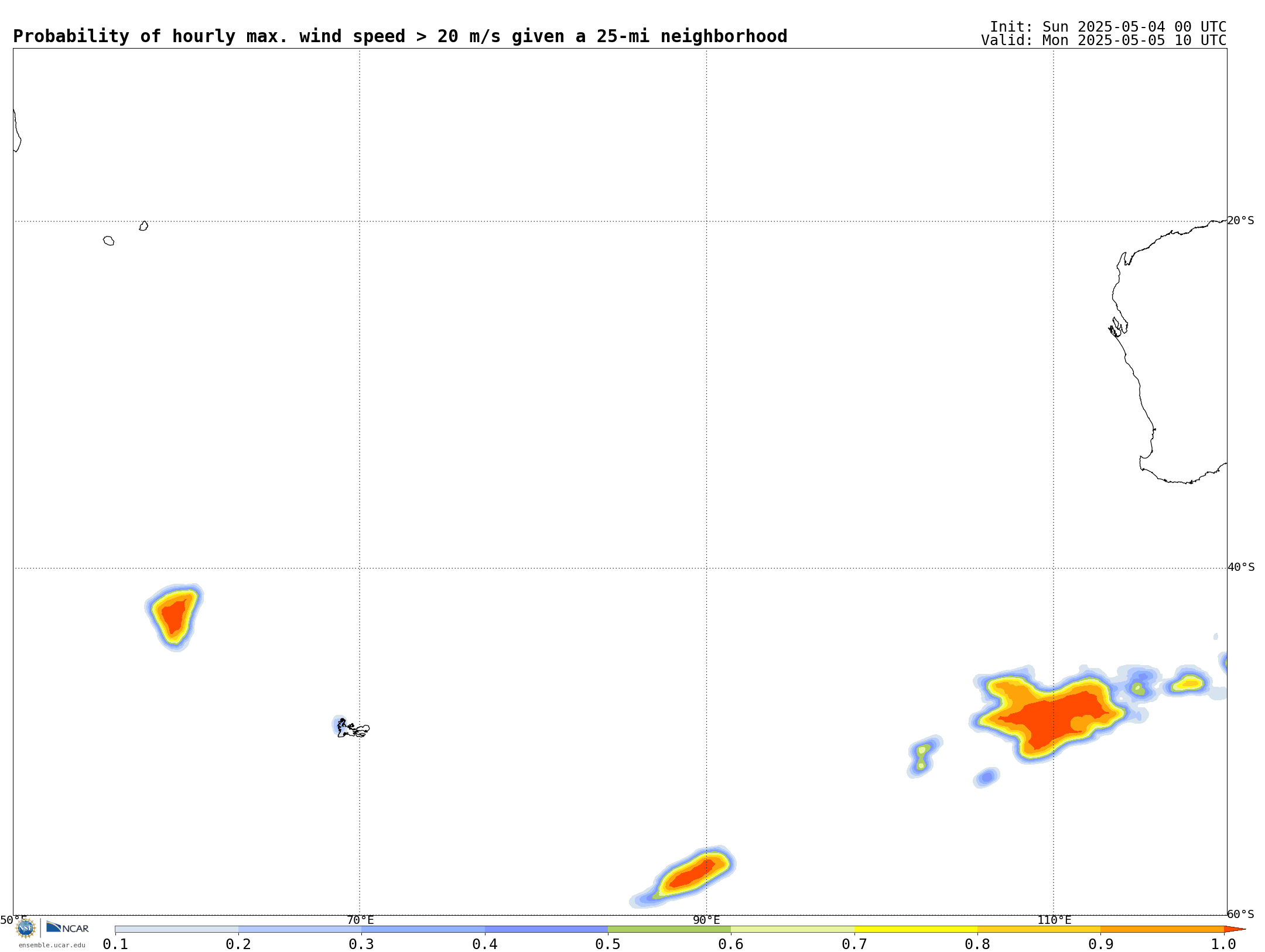Click the Valid: Mon 2025-05-05 10 UTC text

(x=1103, y=40)
